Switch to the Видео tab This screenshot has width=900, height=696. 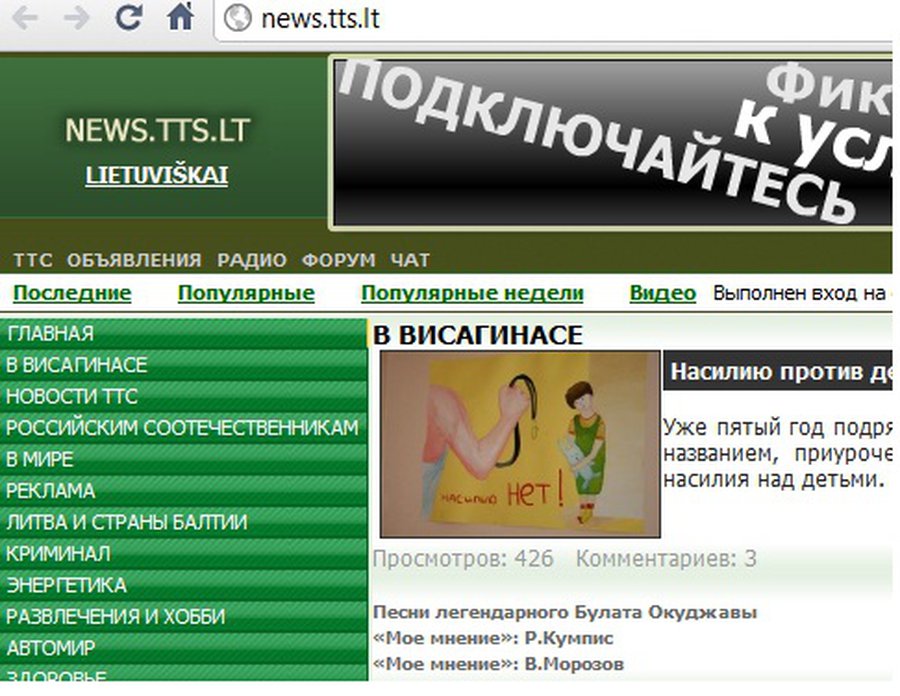[x=663, y=292]
